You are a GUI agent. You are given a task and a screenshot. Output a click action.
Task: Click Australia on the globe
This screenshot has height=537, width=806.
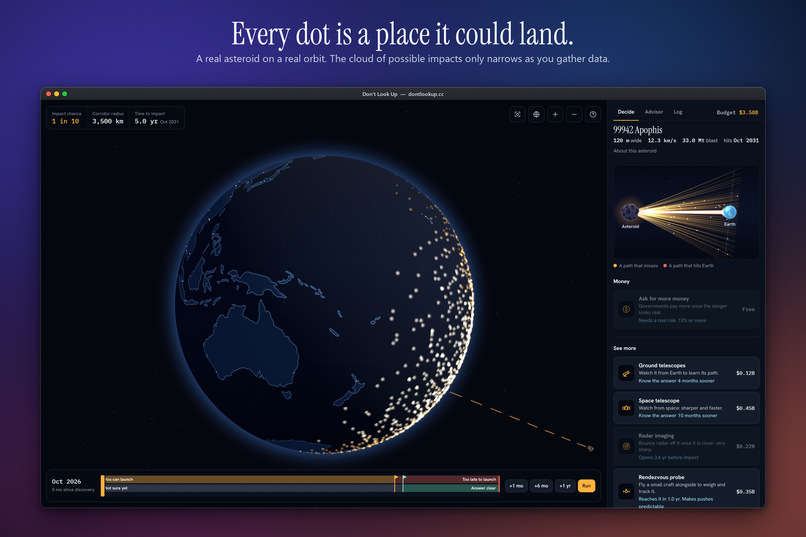251,347
